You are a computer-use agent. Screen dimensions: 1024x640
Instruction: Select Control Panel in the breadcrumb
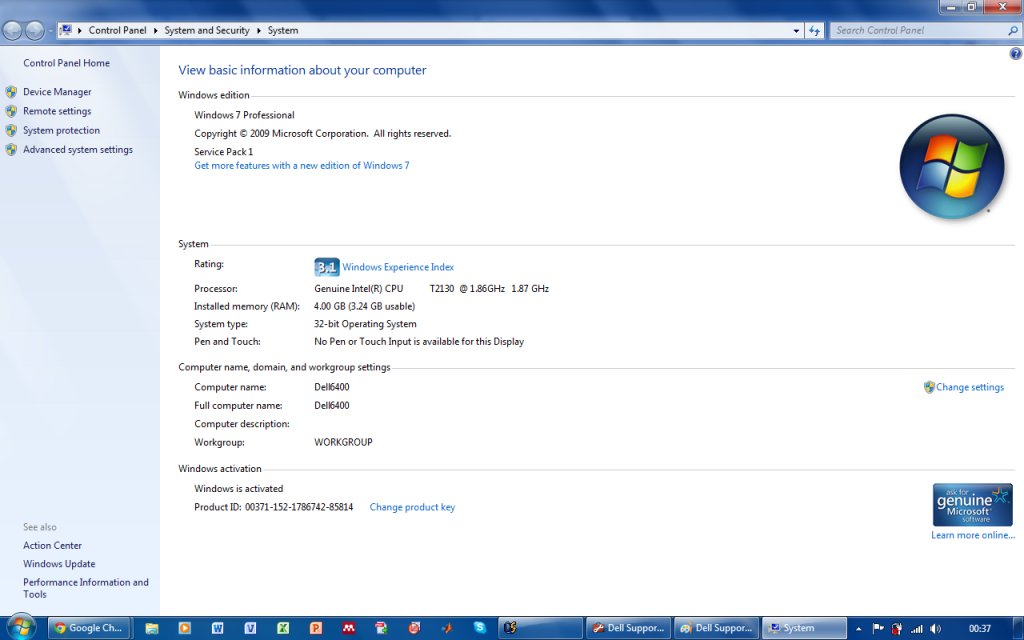[x=118, y=30]
